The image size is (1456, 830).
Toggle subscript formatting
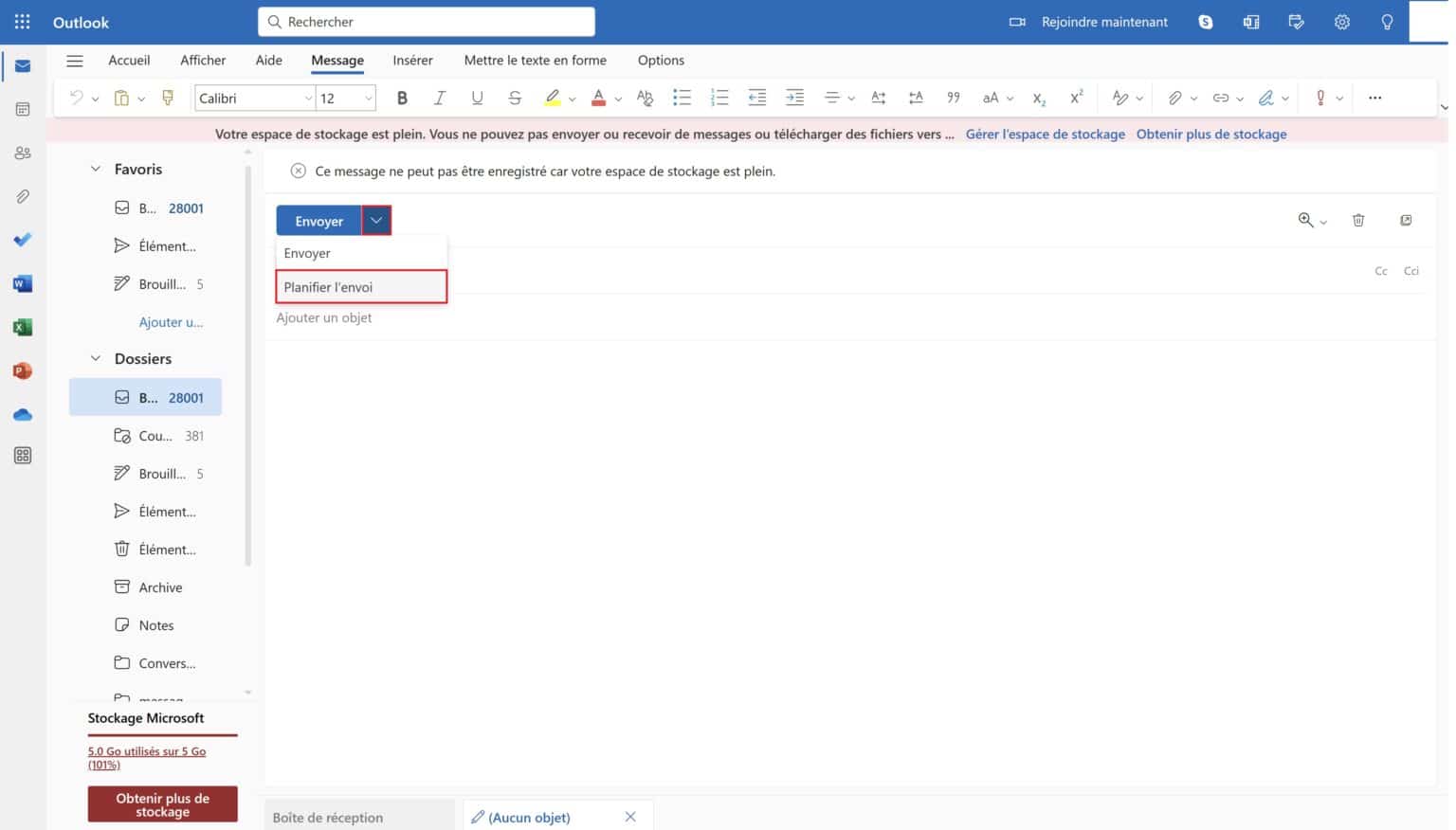click(1038, 98)
